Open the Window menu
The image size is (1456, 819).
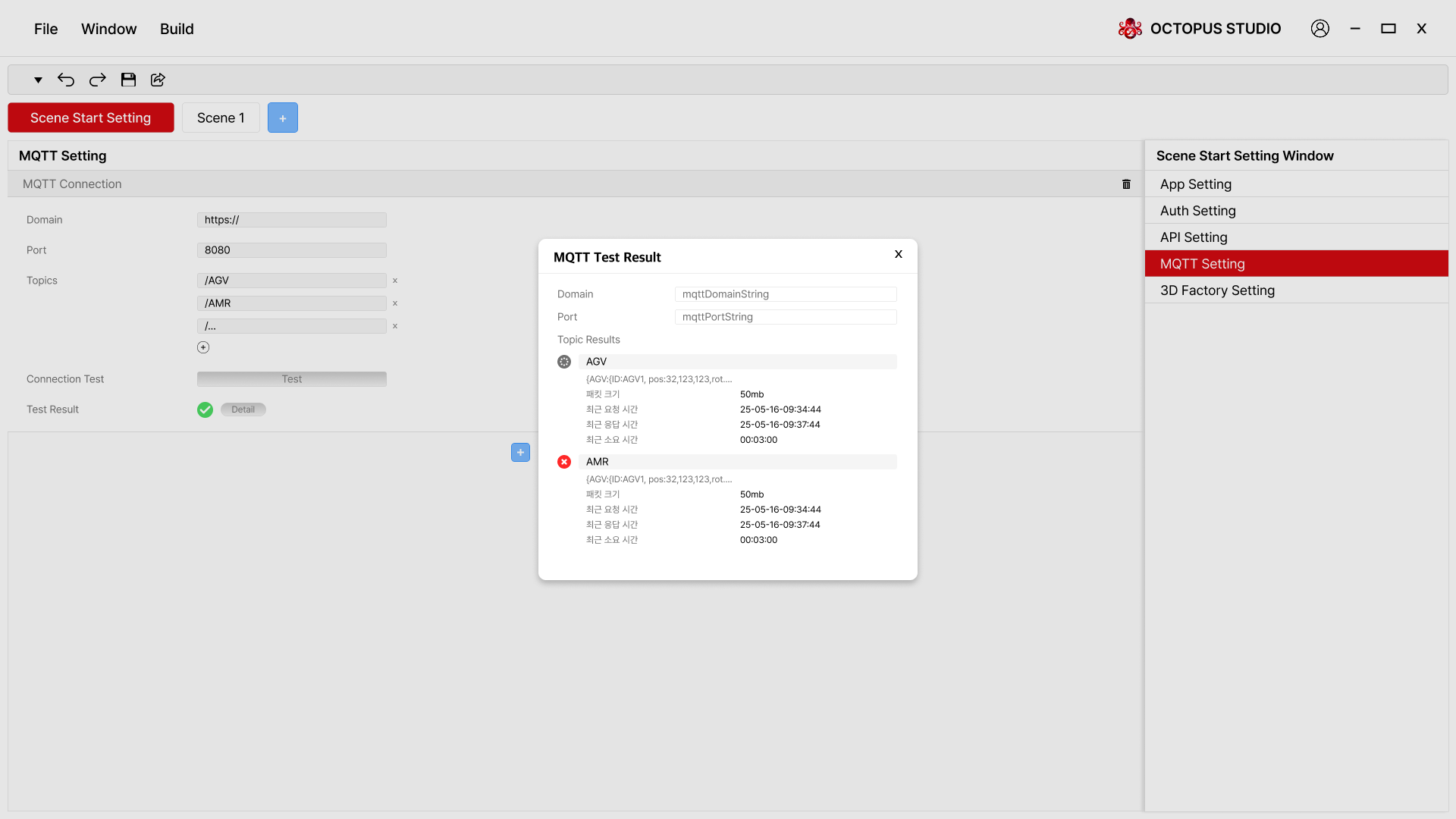point(108,29)
